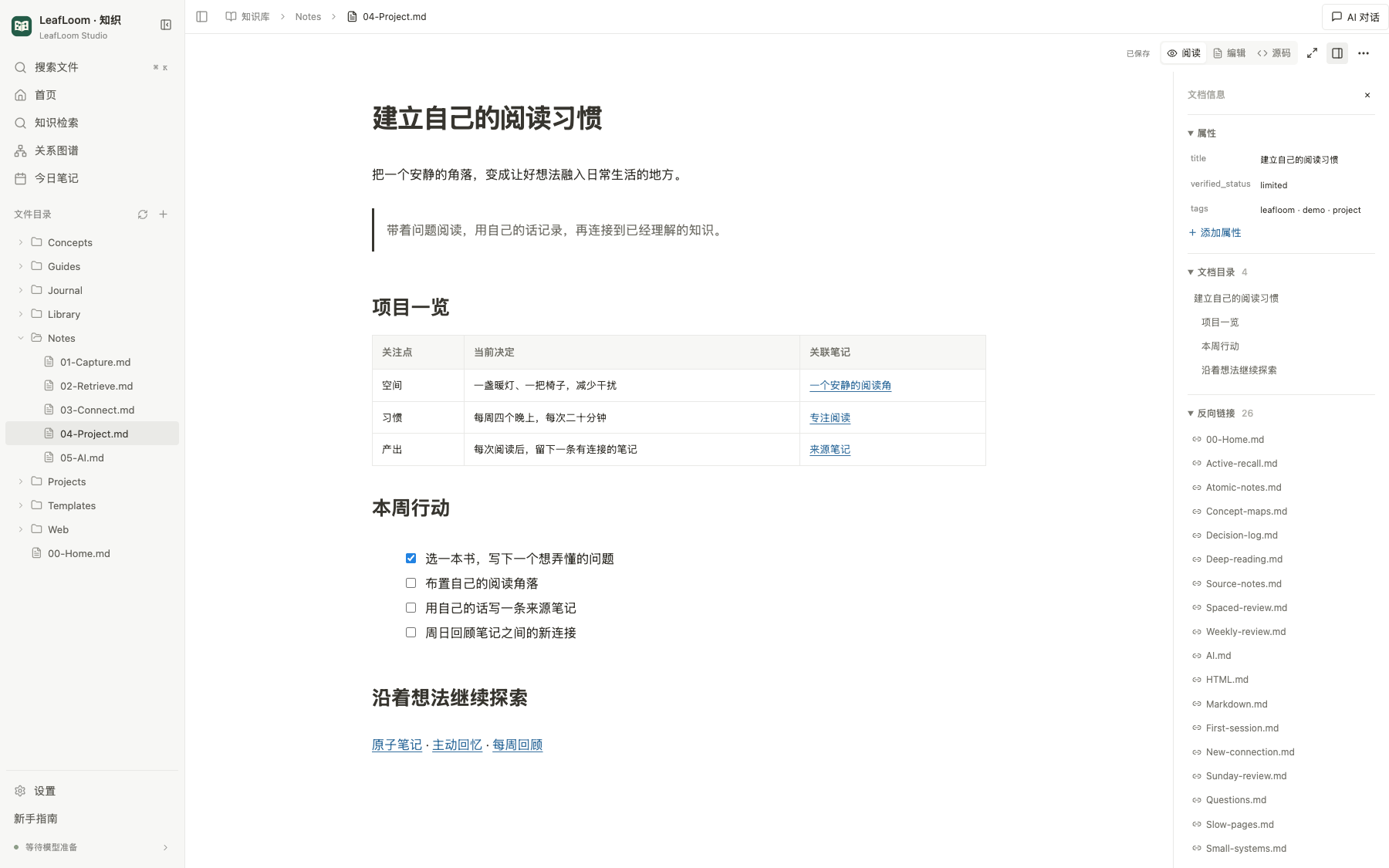Add a new file with plus icon

[x=164, y=214]
